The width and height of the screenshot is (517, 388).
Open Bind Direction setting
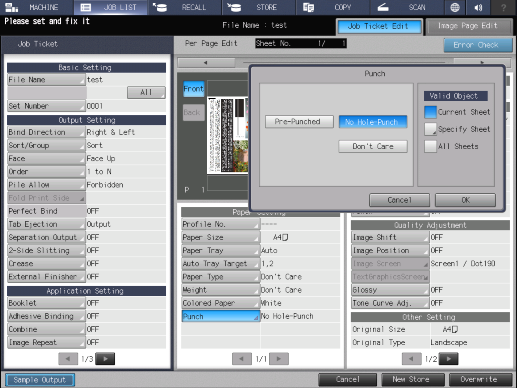(46, 132)
